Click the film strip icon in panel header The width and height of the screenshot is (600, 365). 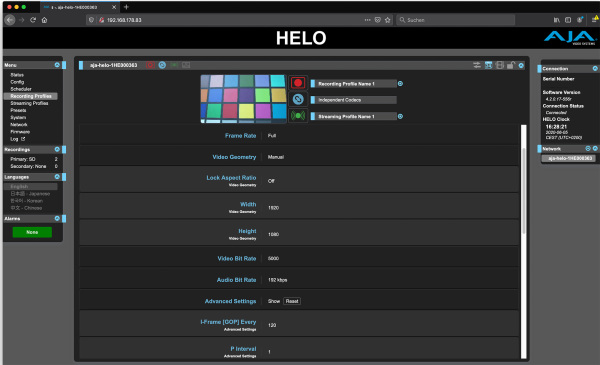pyautogui.click(x=499, y=65)
